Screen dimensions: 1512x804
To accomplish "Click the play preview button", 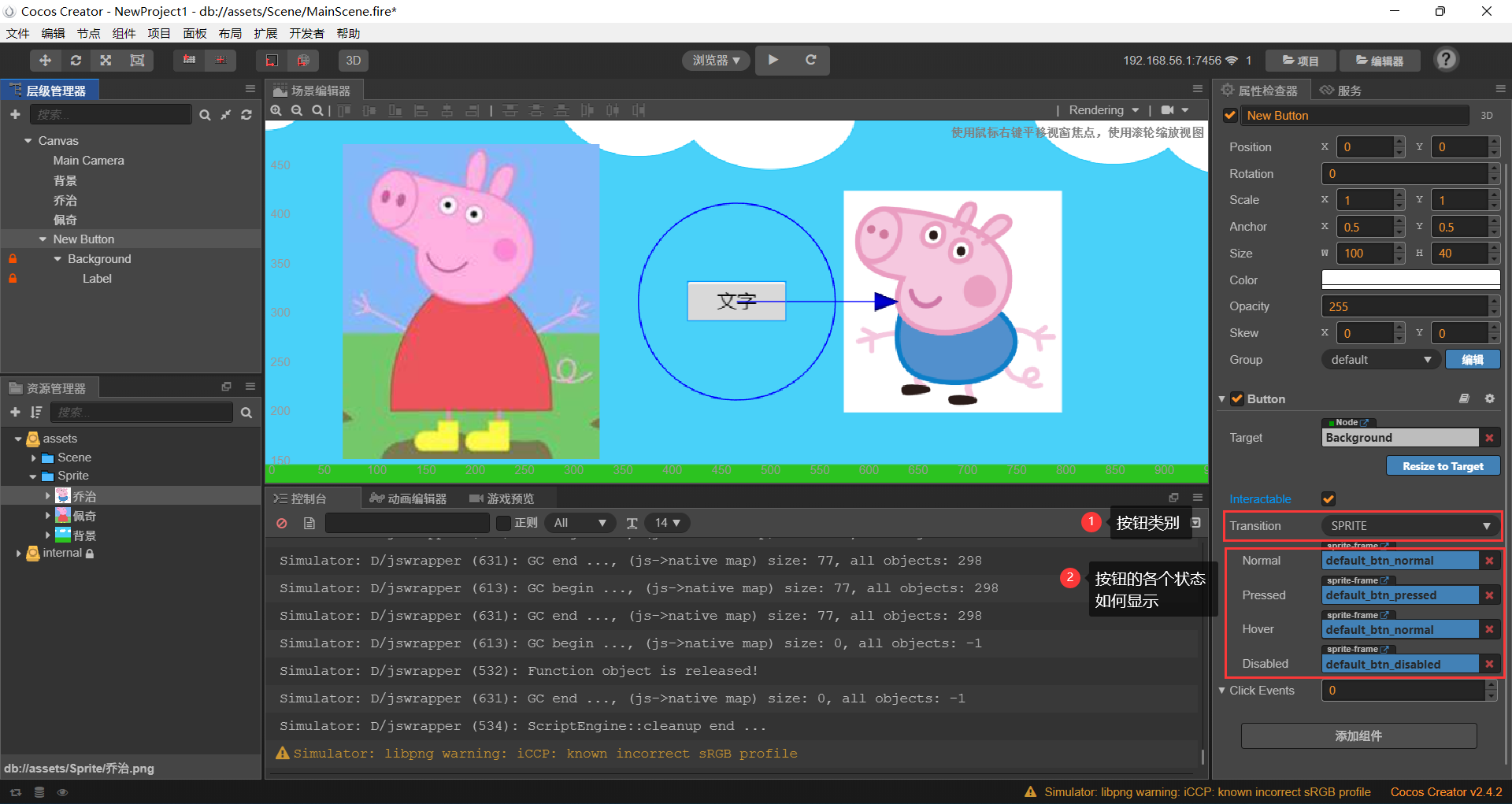I will click(773, 60).
